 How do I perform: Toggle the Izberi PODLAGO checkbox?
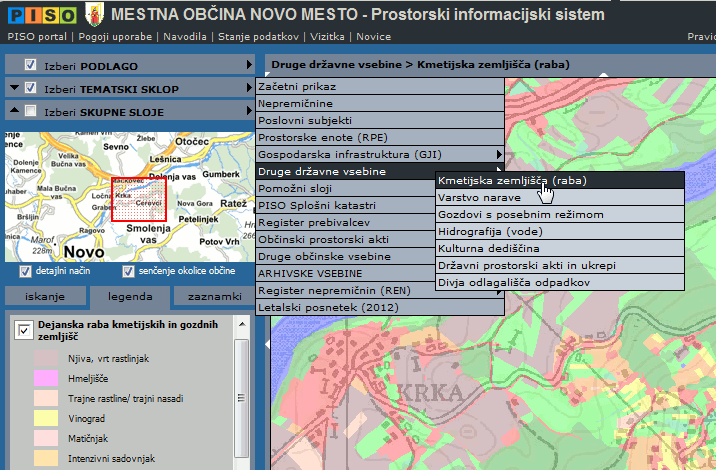[32, 65]
